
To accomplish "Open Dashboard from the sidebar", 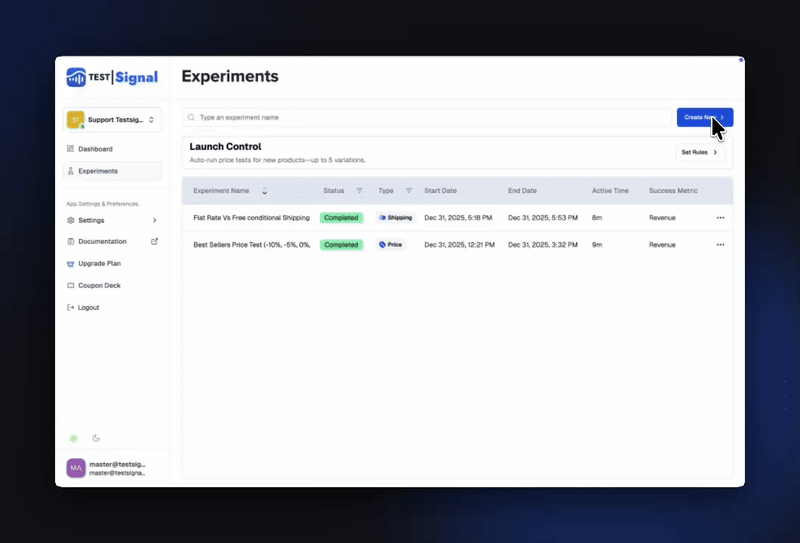I will pyautogui.click(x=95, y=149).
